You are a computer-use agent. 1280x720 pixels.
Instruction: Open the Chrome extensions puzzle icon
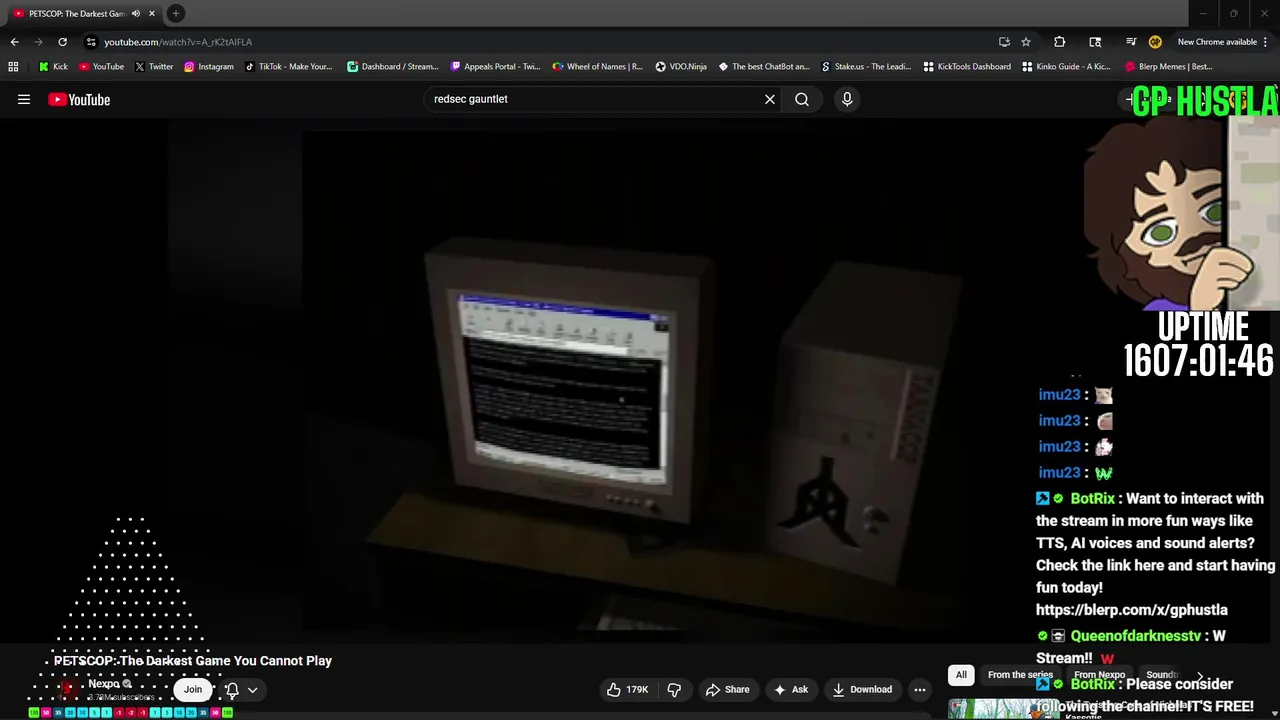click(x=1060, y=42)
